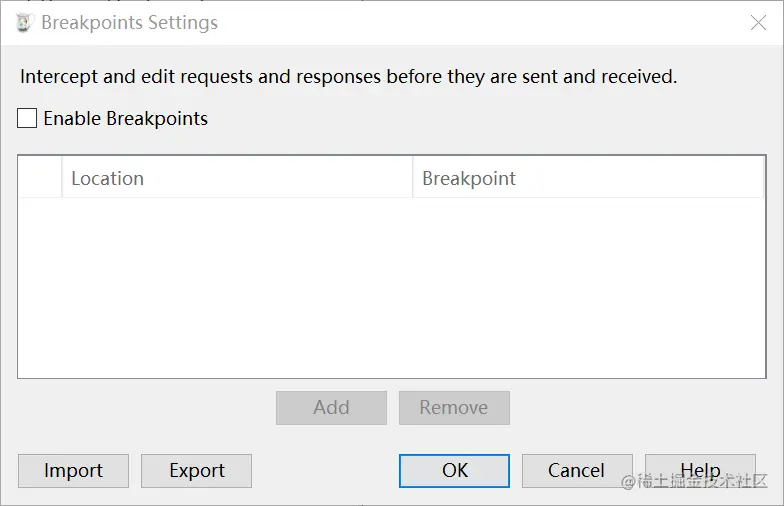Sort by the Location column header
Image resolution: width=784 pixels, height=506 pixels.
pyautogui.click(x=237, y=178)
